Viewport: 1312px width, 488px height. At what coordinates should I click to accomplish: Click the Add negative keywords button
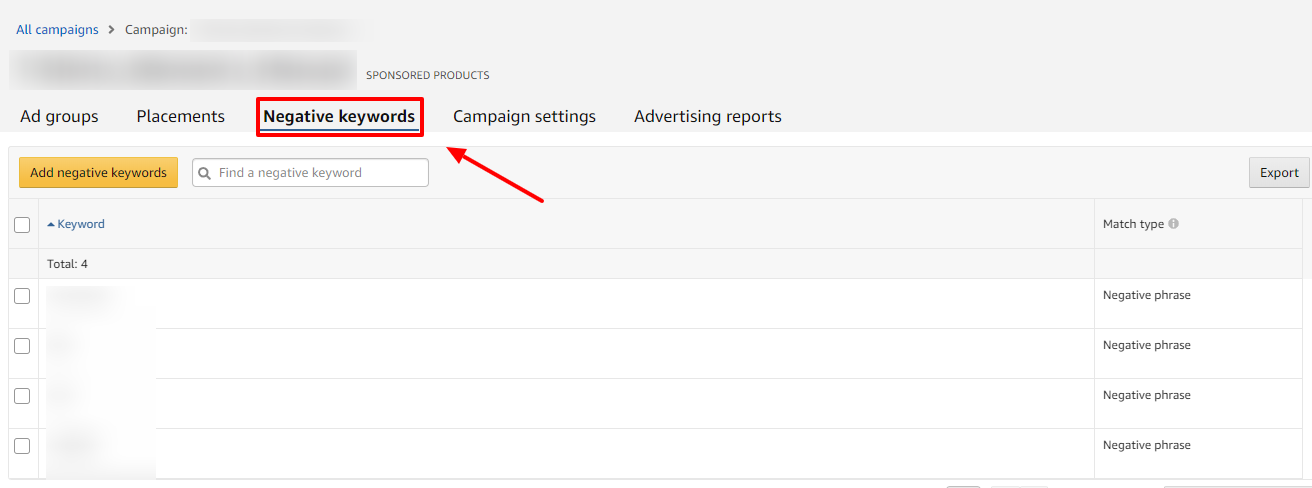(98, 172)
